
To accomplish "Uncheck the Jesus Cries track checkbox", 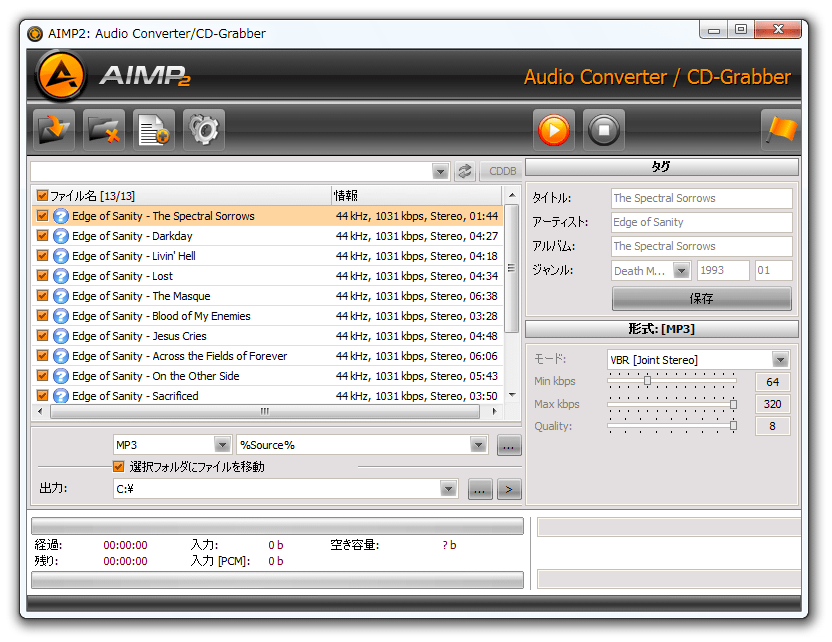I will [42, 336].
